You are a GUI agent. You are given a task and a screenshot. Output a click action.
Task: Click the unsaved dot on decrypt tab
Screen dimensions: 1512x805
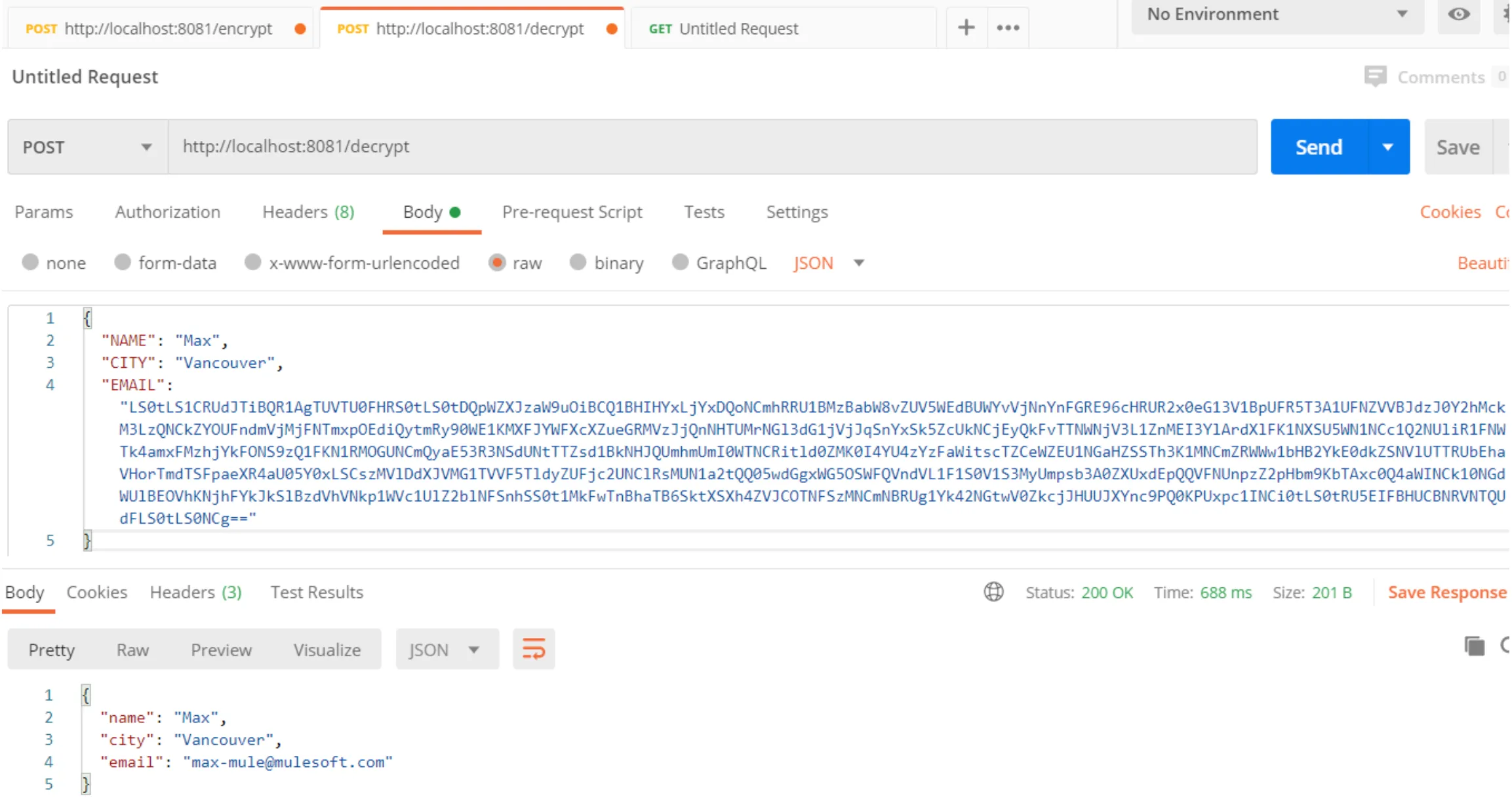[x=612, y=29]
